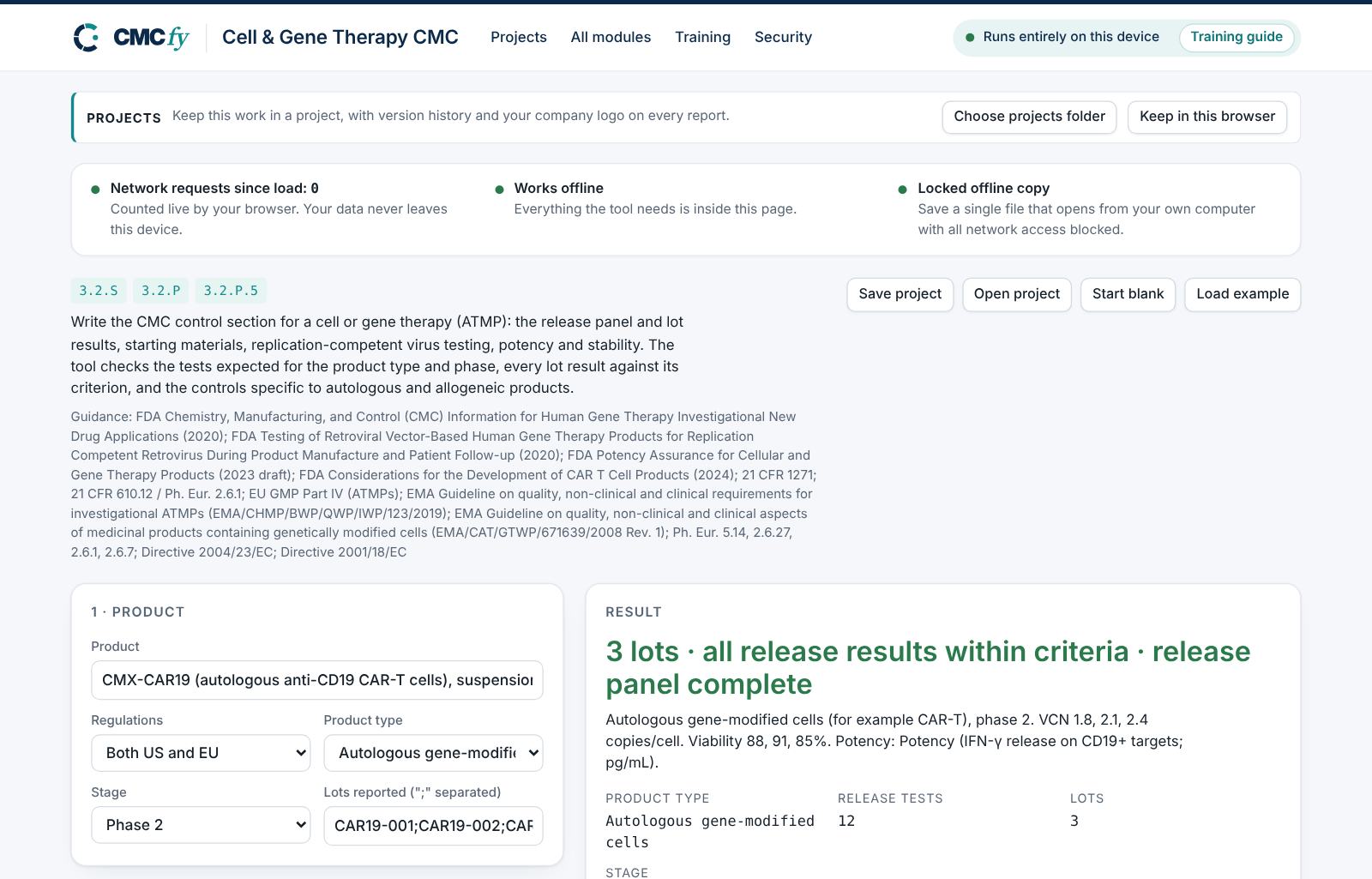Click the Cell & Gene Therapy CMC title

pyautogui.click(x=340, y=37)
